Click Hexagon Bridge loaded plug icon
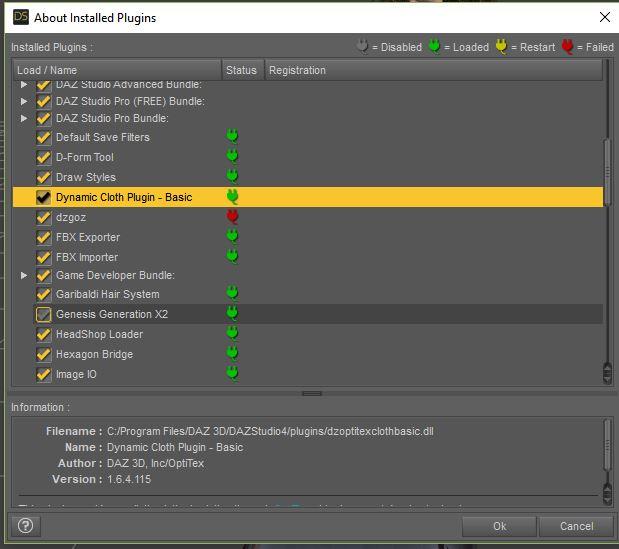This screenshot has height=549, width=619. coord(232,353)
